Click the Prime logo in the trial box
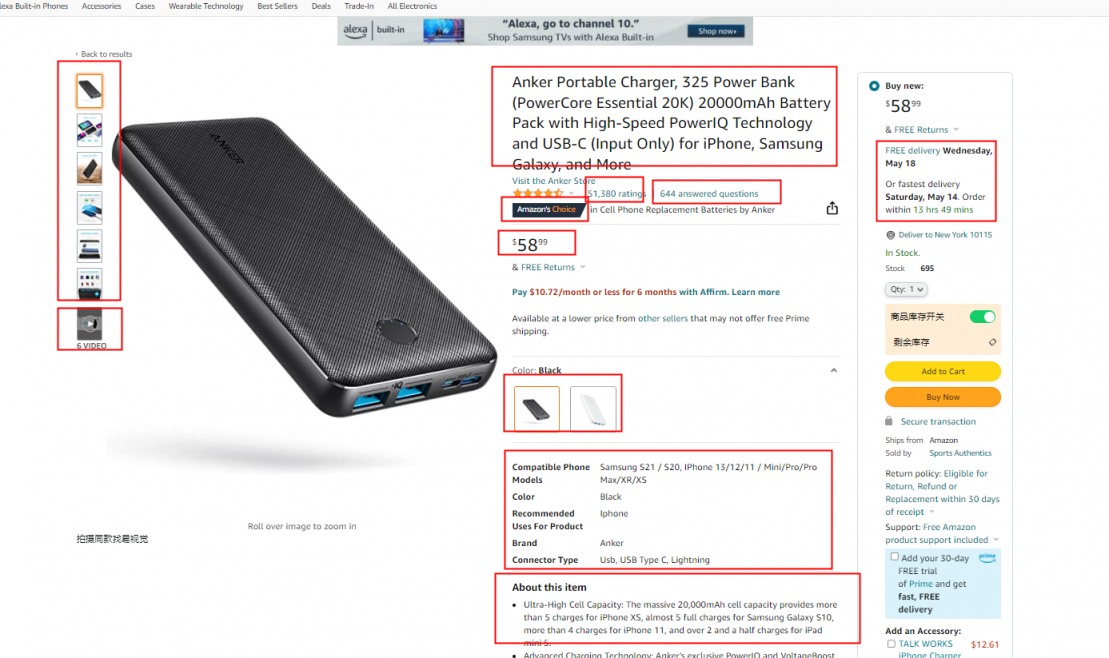Image resolution: width=1109 pixels, height=658 pixels. 987,558
